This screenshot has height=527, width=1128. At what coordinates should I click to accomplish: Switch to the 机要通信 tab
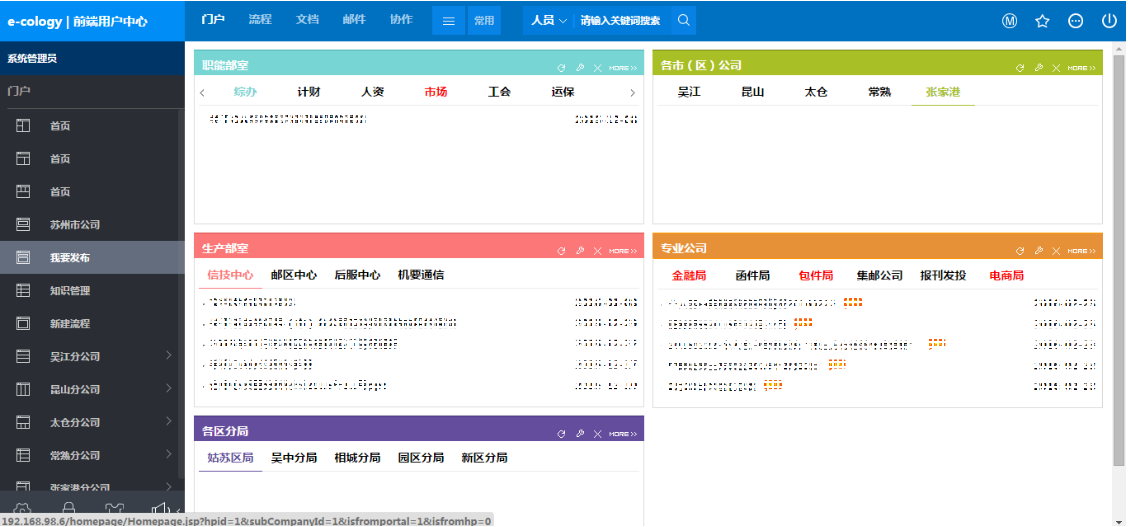click(421, 275)
